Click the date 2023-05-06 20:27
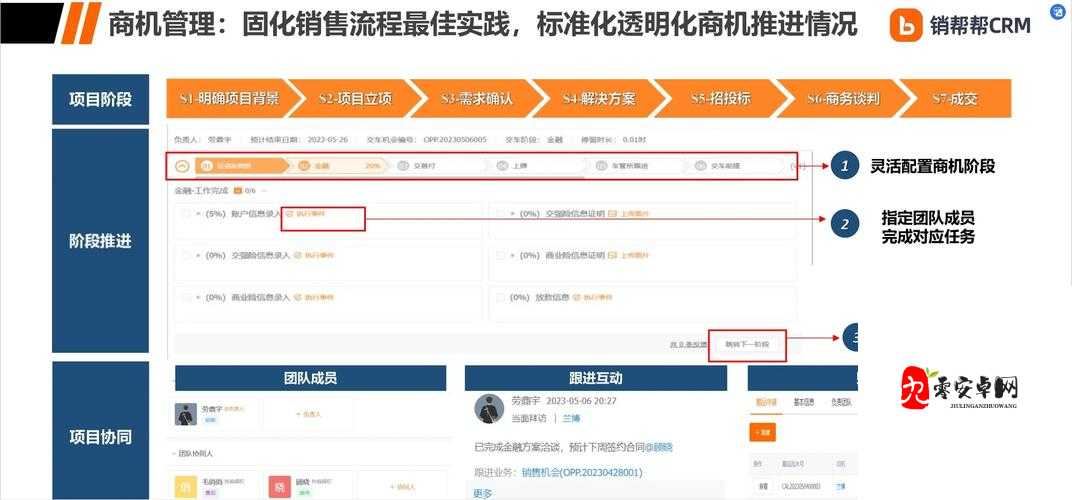Image resolution: width=1072 pixels, height=500 pixels. [x=580, y=401]
